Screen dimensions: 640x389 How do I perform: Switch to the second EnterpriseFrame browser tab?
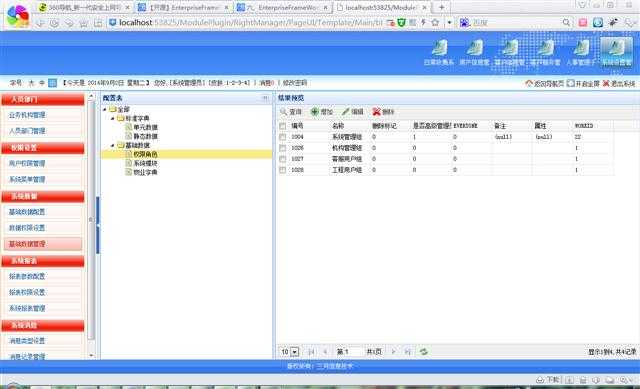[183, 7]
